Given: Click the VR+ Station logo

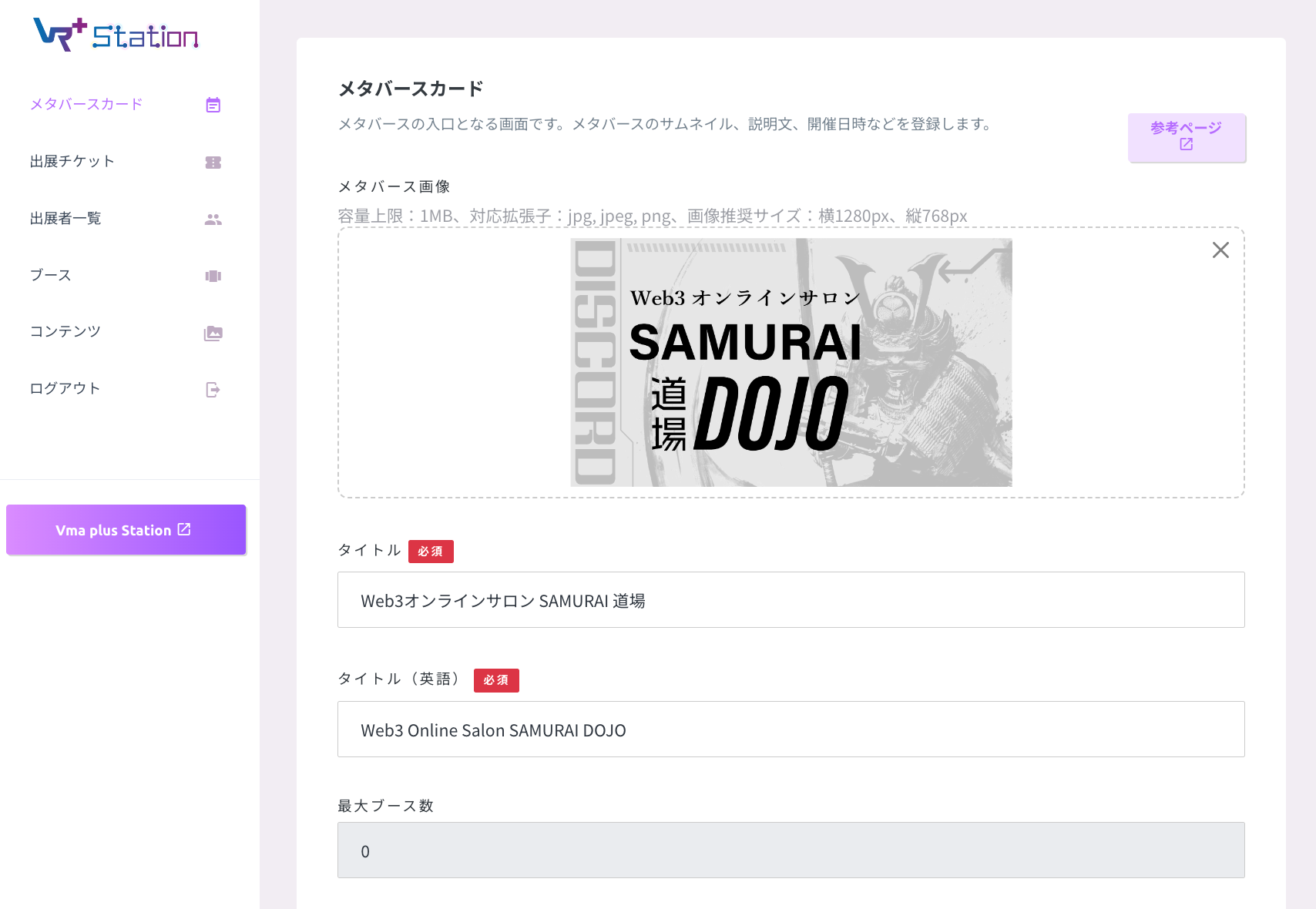Looking at the screenshot, I should coord(116,35).
